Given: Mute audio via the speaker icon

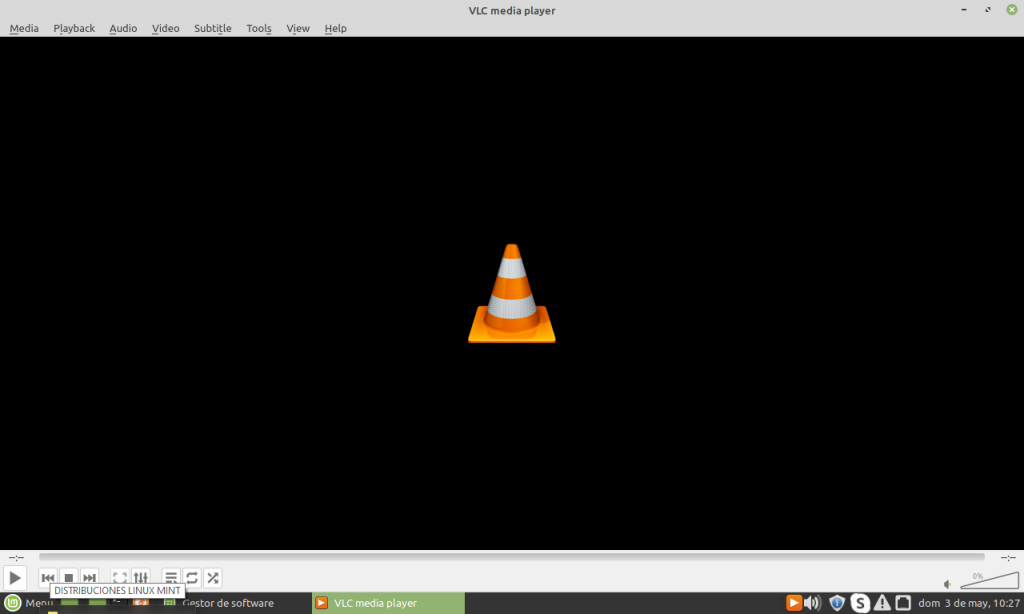Looking at the screenshot, I should point(948,584).
